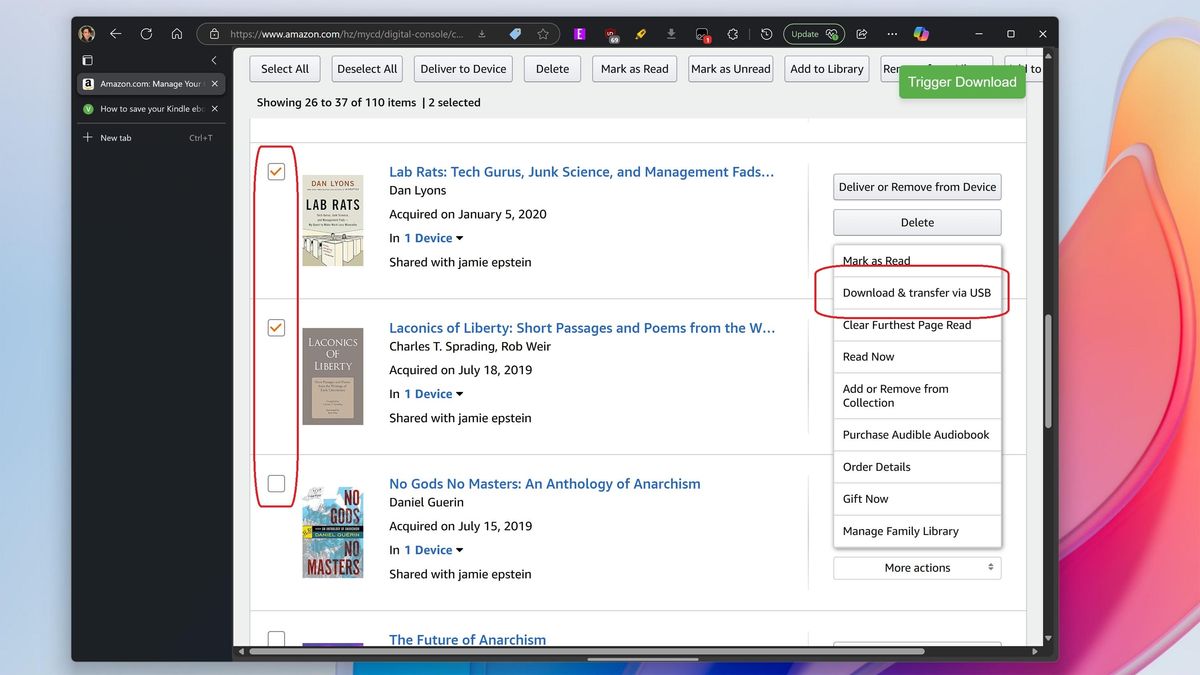
Task: Close the Amazon Manage Your Content tab
Action: point(215,84)
